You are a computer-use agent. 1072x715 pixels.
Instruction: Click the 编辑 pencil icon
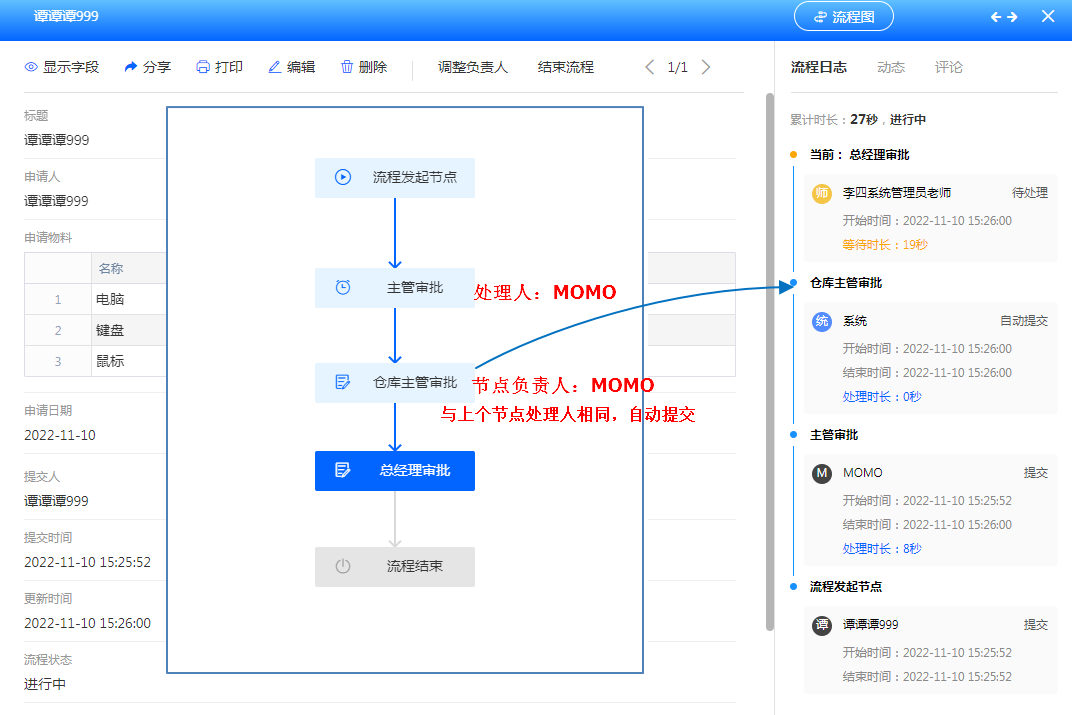(x=275, y=67)
